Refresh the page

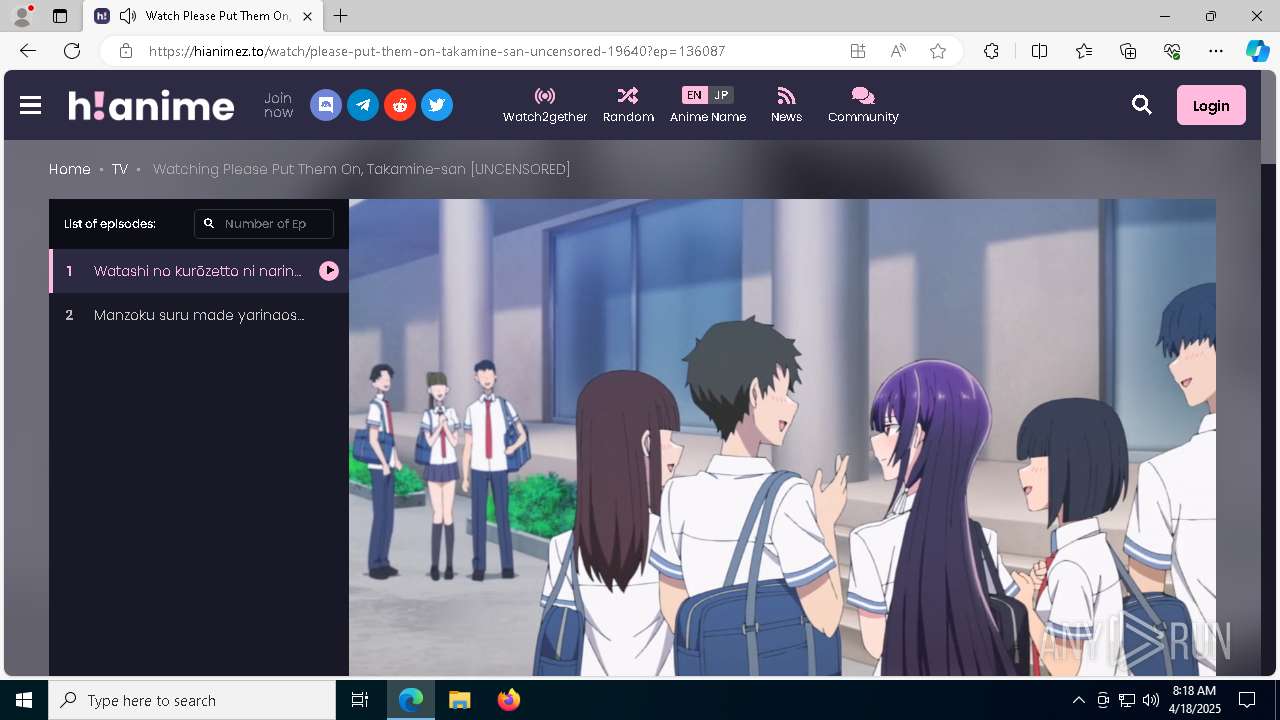pos(72,51)
